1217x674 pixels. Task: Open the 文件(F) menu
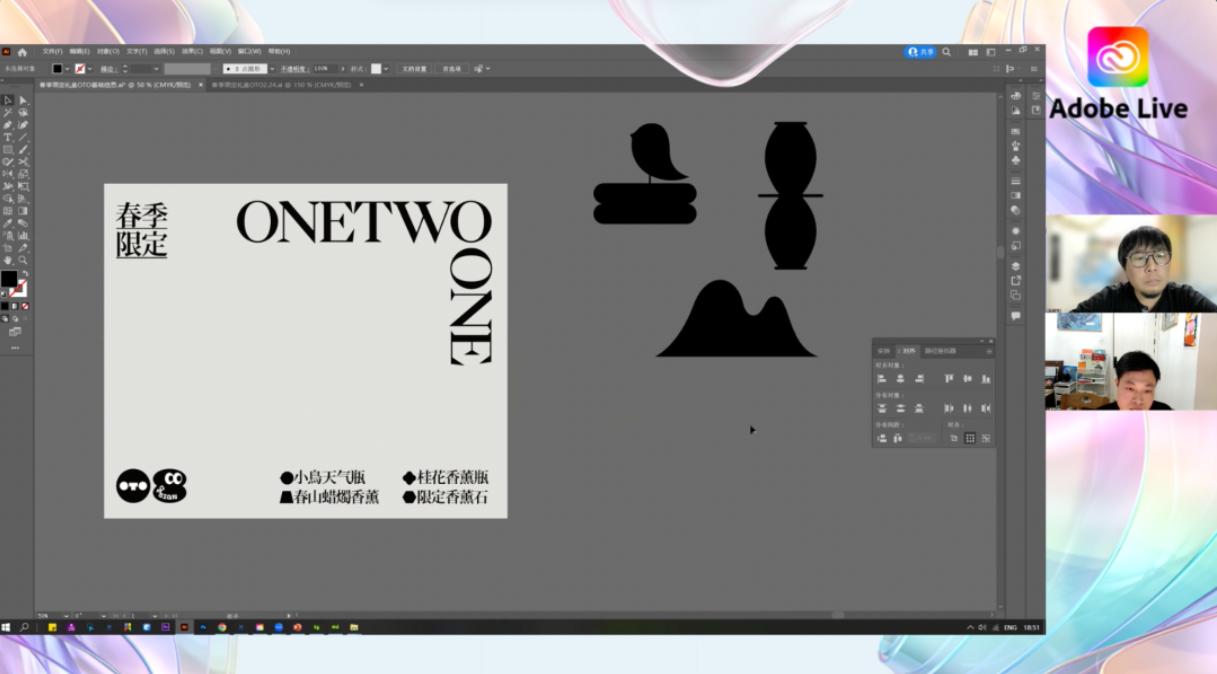(x=53, y=51)
